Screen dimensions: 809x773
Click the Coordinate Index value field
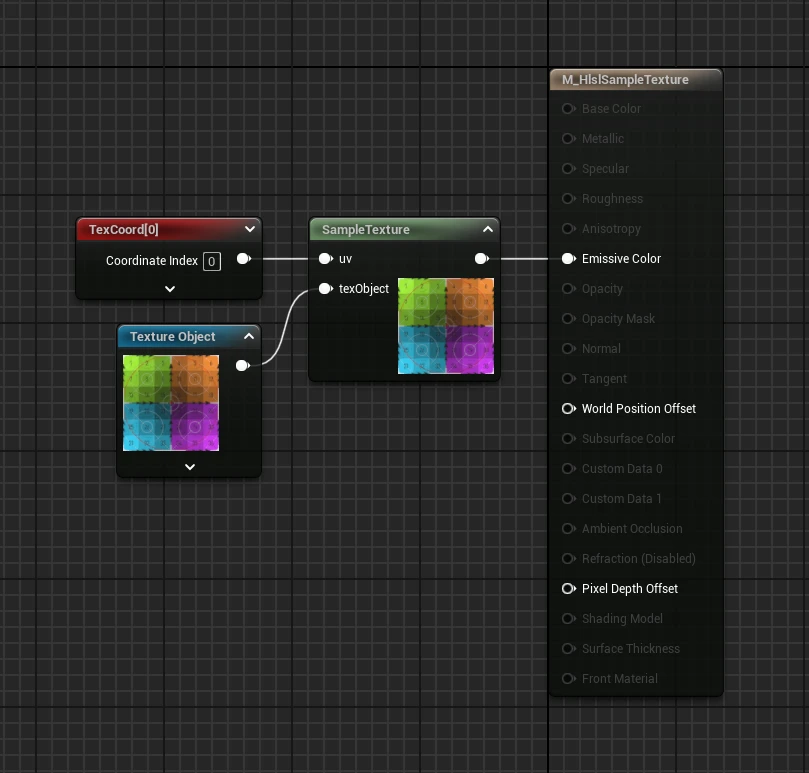click(x=211, y=261)
